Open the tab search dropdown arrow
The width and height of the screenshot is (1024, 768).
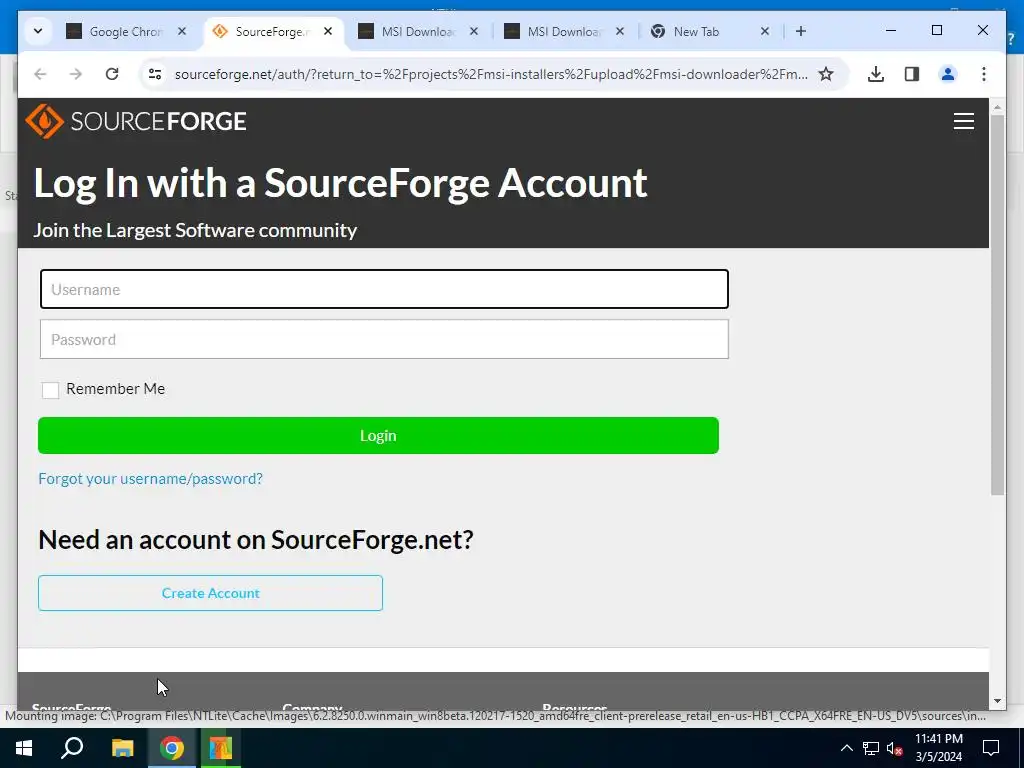point(38,31)
